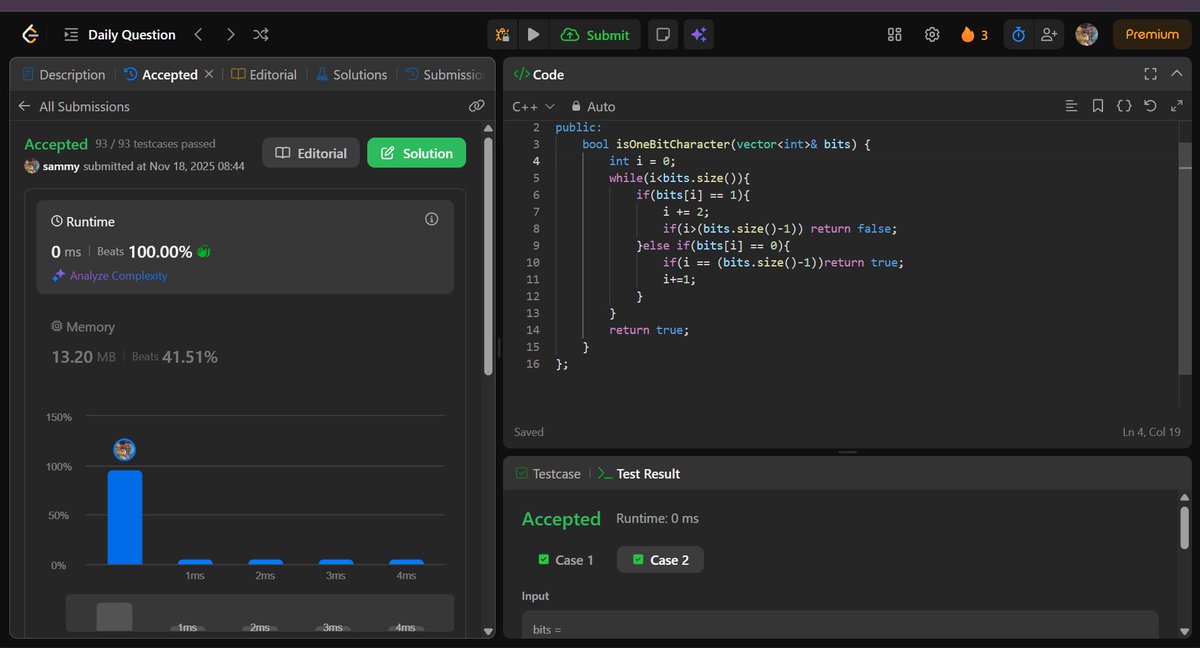Click the test result panel scrollbar
The width and height of the screenshot is (1200, 648).
(1185, 527)
